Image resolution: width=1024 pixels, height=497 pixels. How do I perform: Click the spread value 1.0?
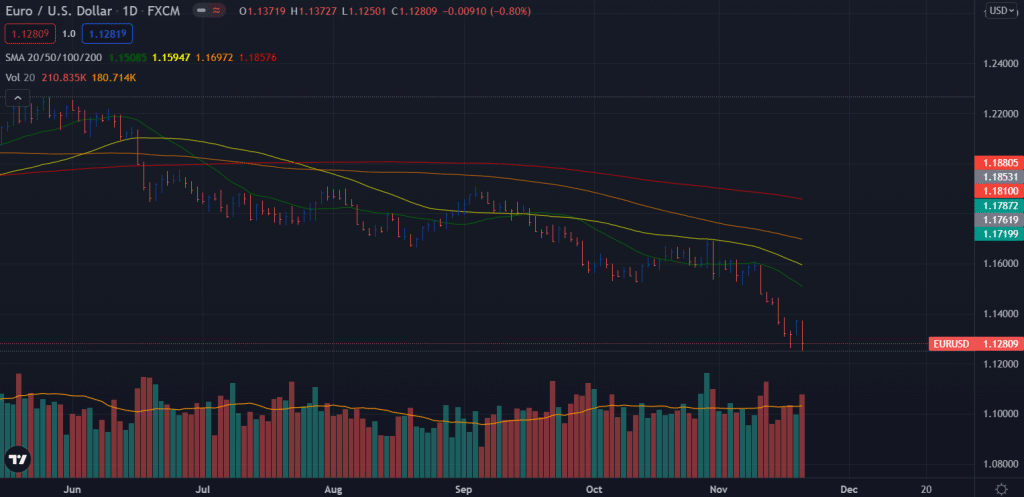tap(69, 34)
